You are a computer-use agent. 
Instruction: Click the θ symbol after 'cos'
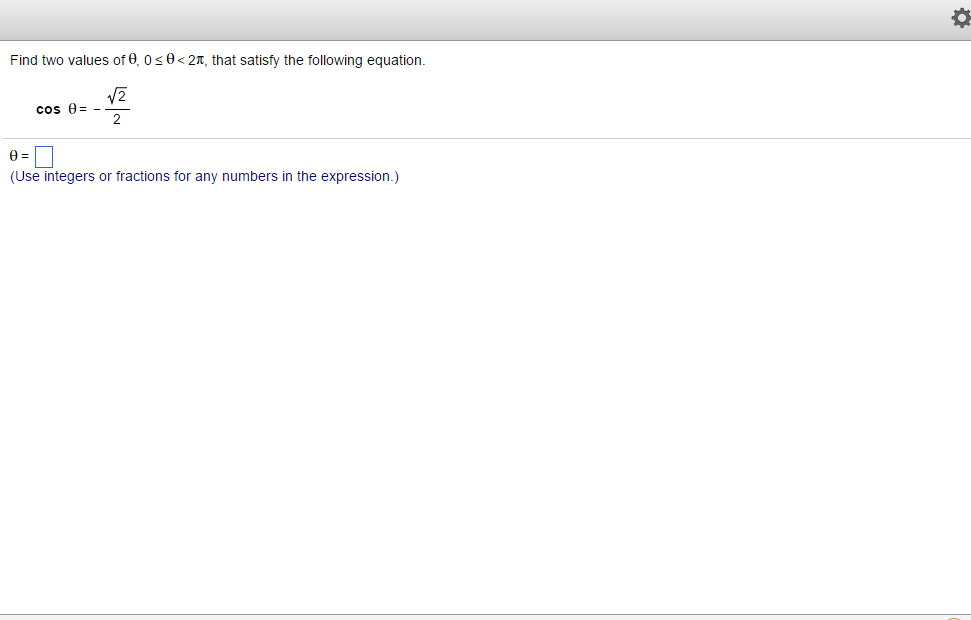tap(72, 109)
